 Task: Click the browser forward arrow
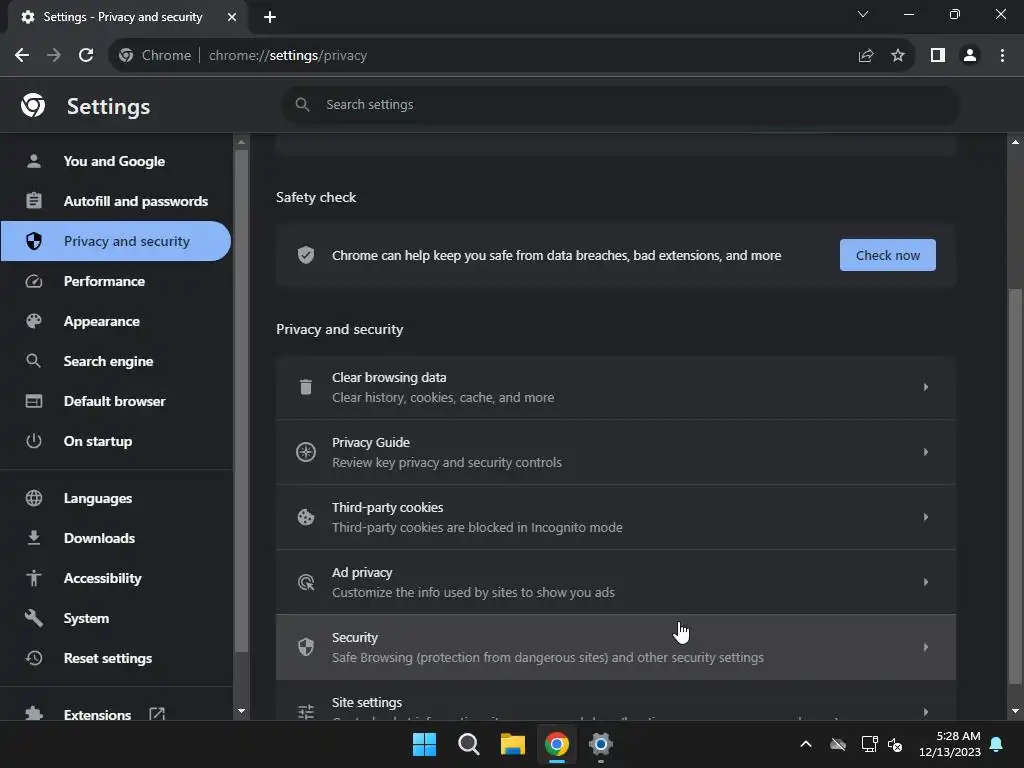point(54,56)
